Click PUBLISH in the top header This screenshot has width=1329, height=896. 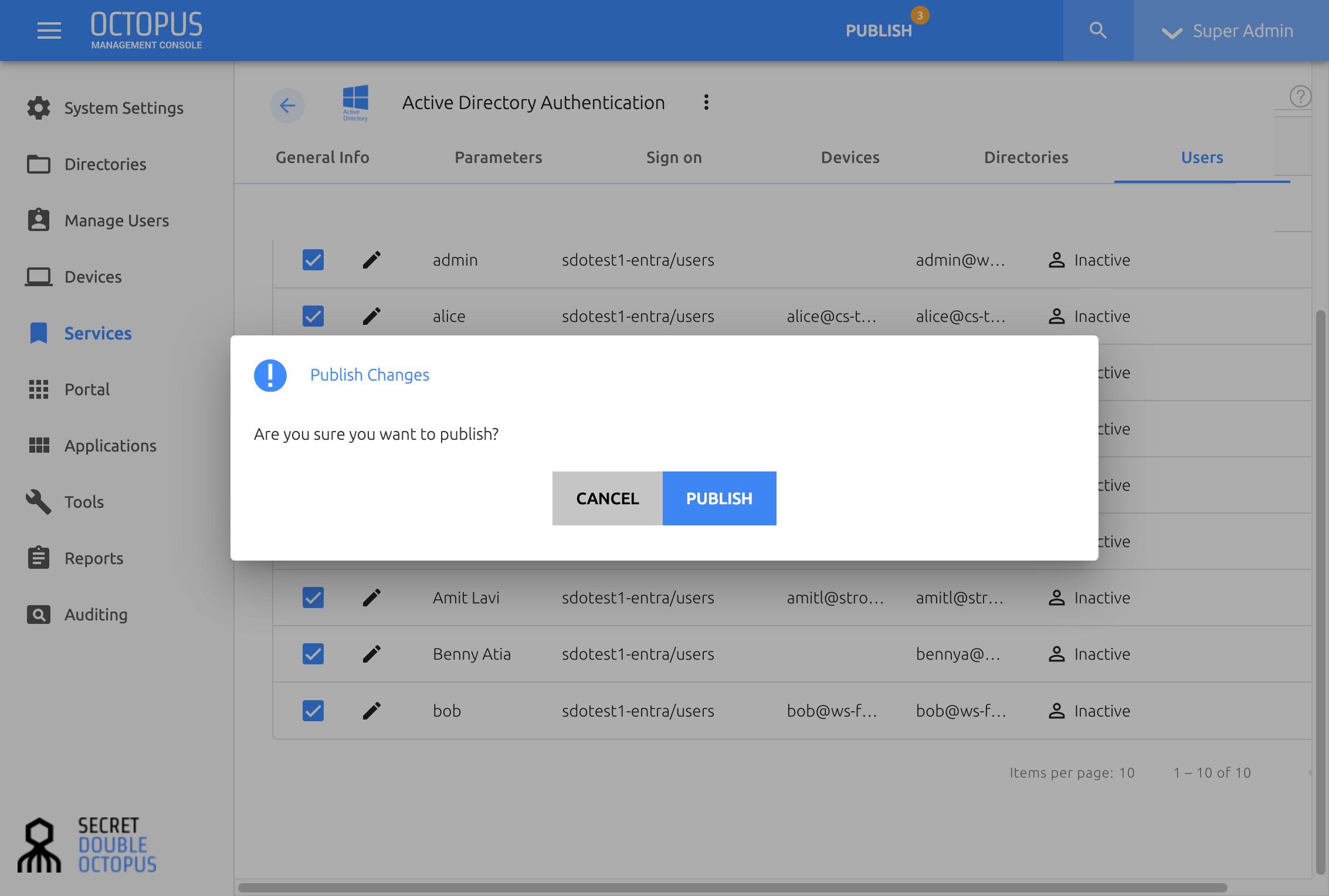(879, 30)
